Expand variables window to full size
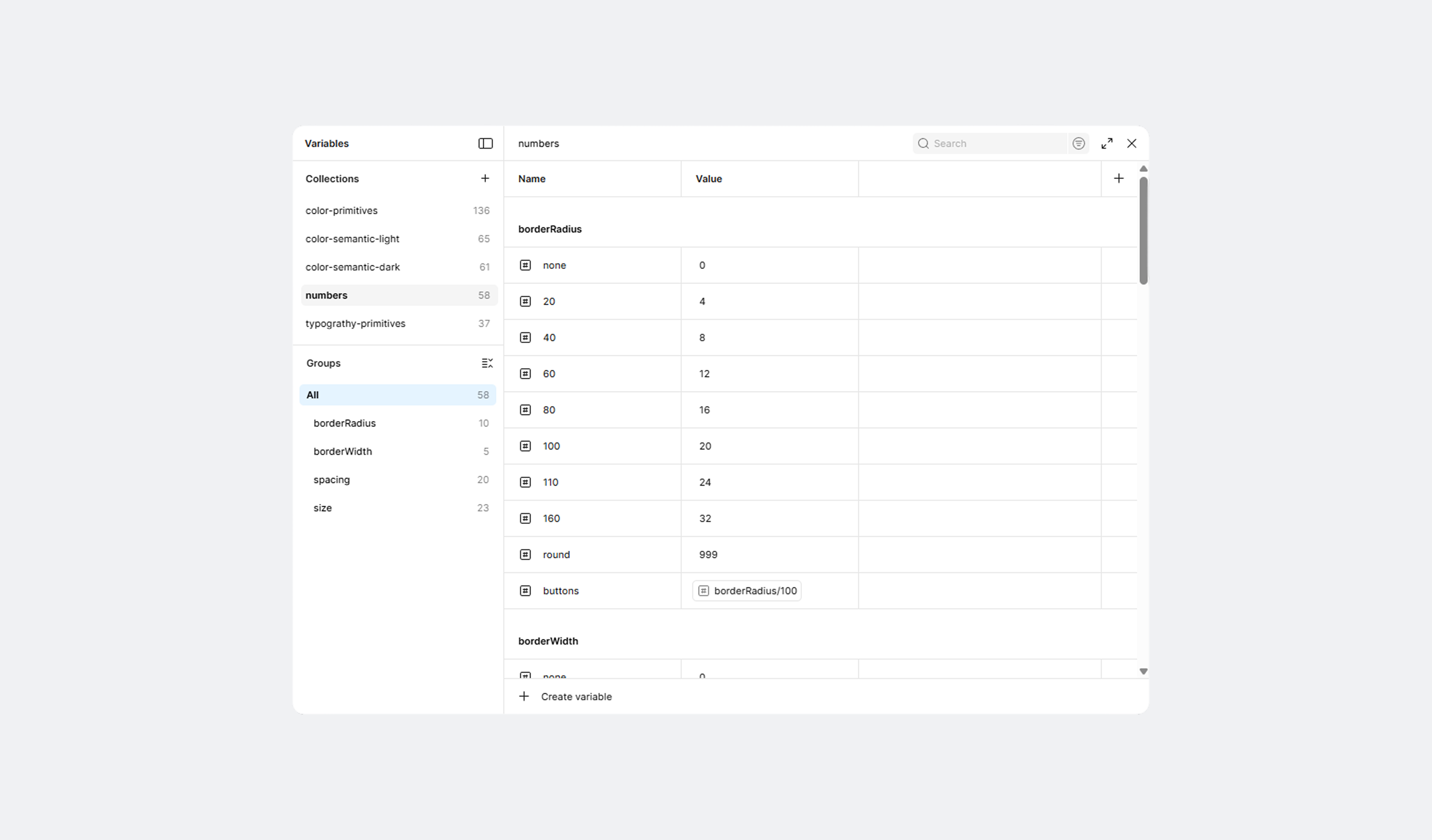 tap(1106, 143)
